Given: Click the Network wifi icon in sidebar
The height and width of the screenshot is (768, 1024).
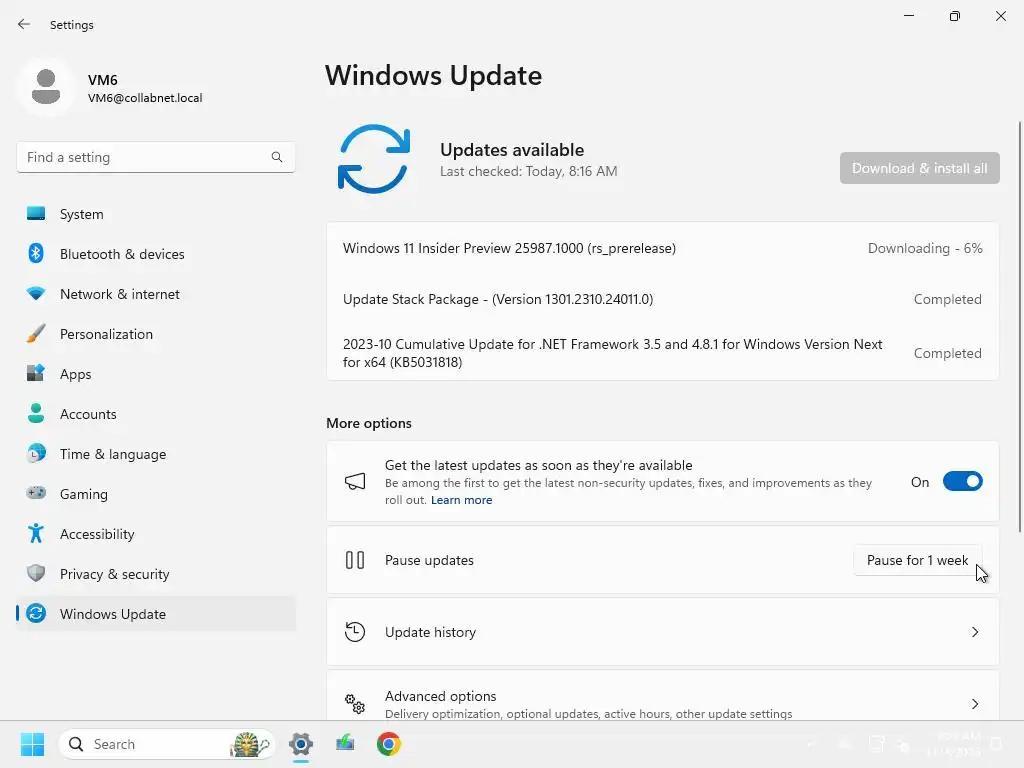Looking at the screenshot, I should tap(36, 294).
